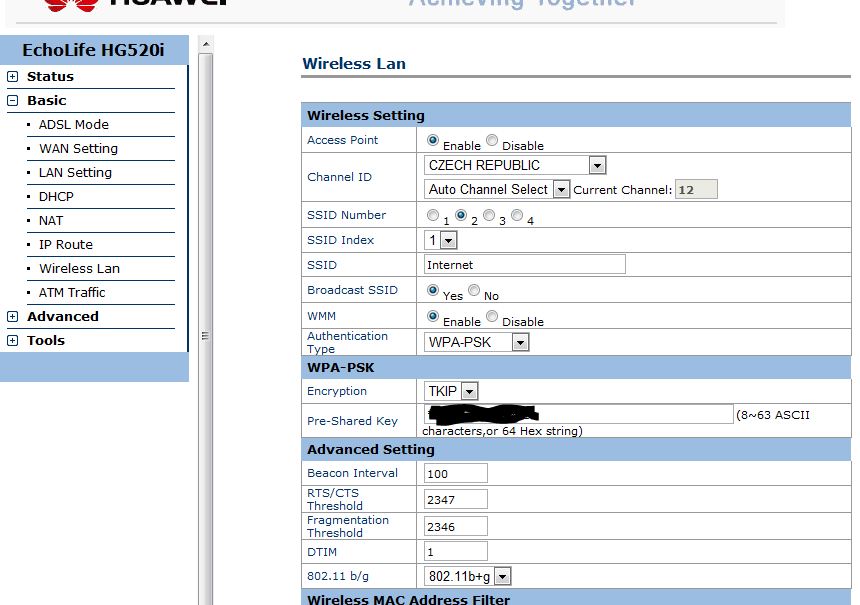The width and height of the screenshot is (860, 605).
Task: Open the WAN Setting page
Action: click(x=78, y=149)
